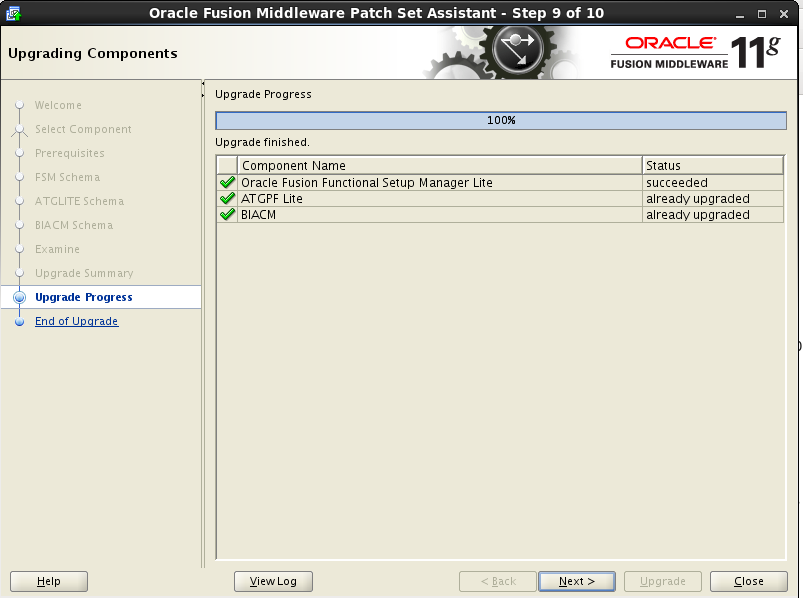
Task: Click the Examine step bullet icon
Action: tap(19, 249)
